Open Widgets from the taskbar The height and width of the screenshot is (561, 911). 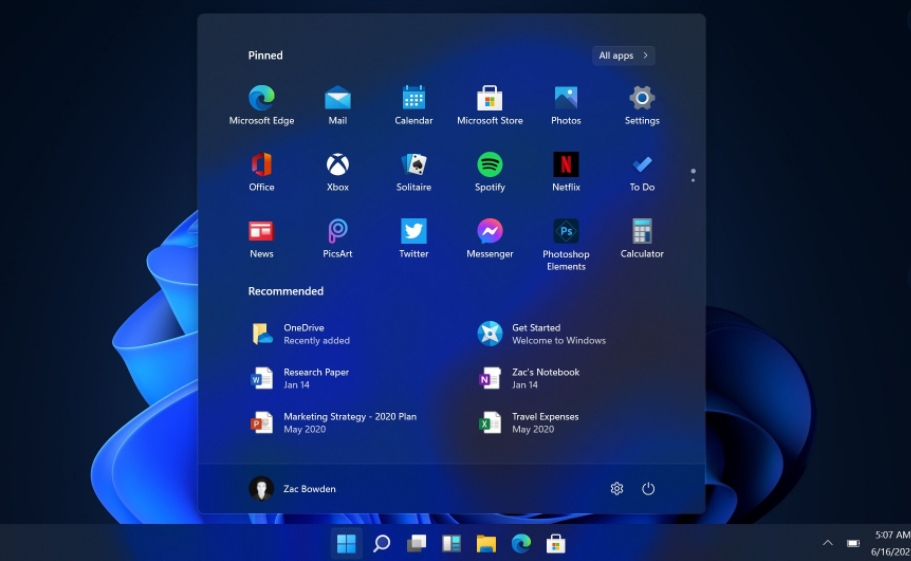451,544
